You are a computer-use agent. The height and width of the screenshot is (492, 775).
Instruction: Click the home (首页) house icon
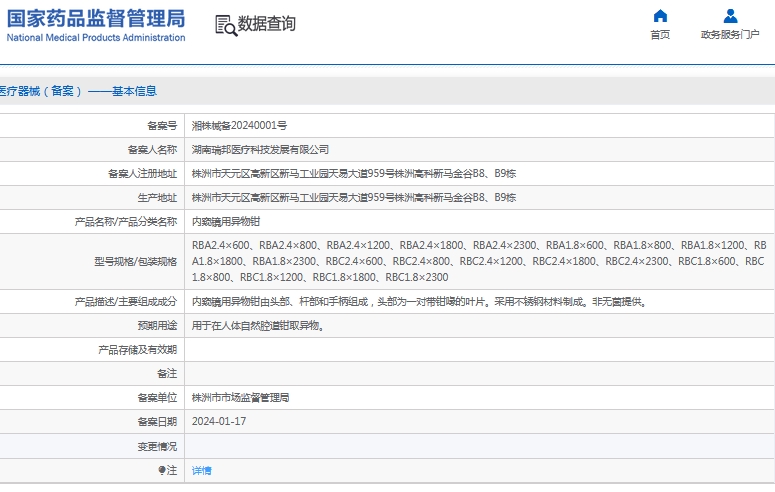660,16
